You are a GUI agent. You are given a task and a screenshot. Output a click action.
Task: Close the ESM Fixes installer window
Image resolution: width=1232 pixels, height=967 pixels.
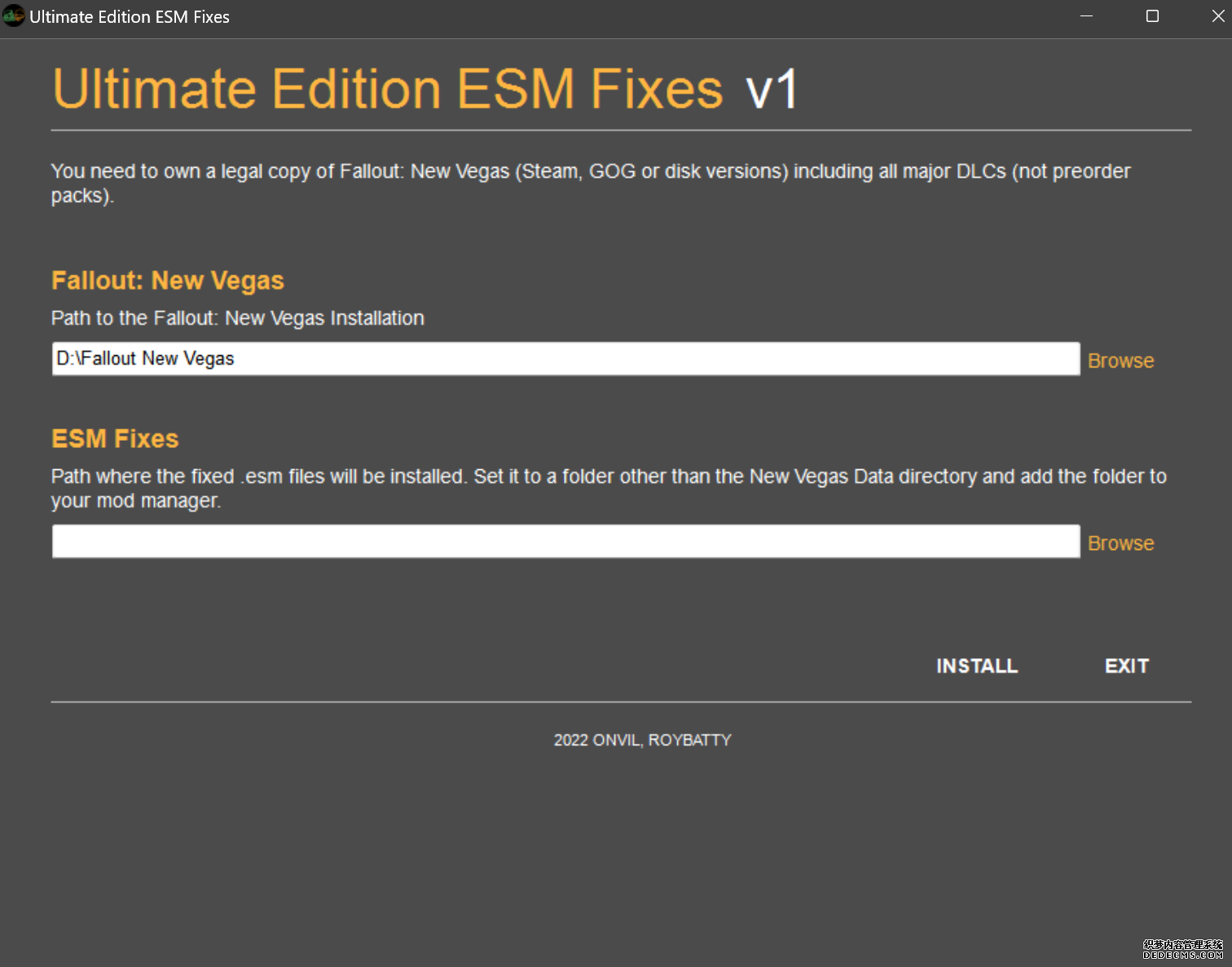click(x=1217, y=16)
